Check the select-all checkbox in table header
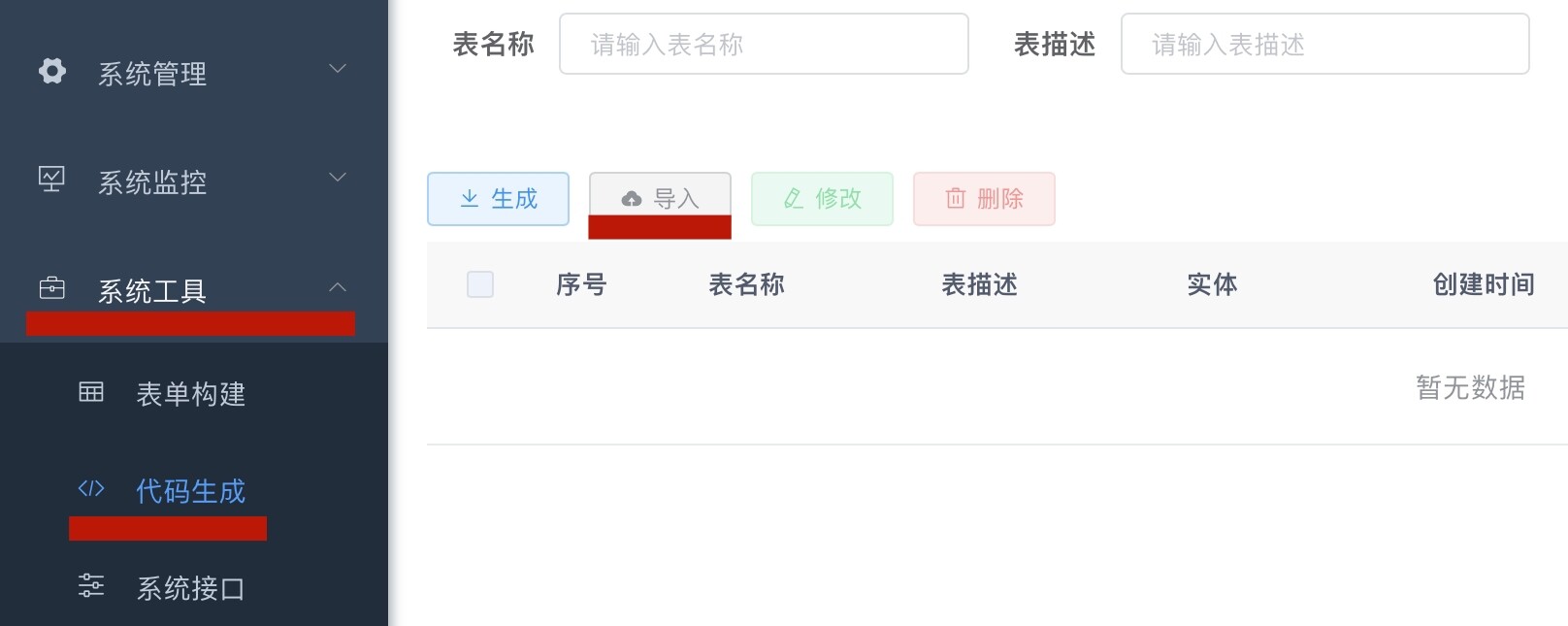 point(479,284)
